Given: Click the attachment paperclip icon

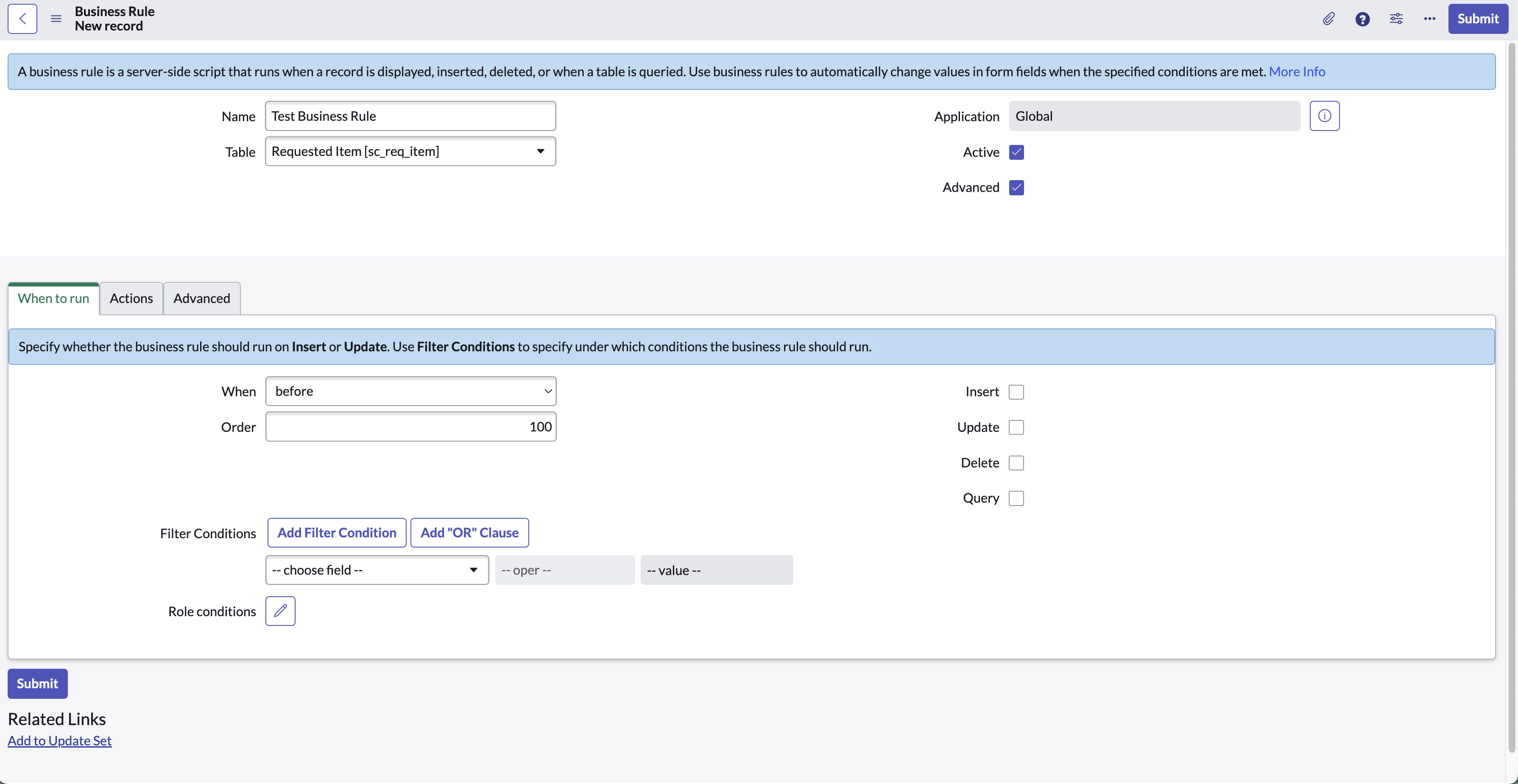Looking at the screenshot, I should [1329, 18].
